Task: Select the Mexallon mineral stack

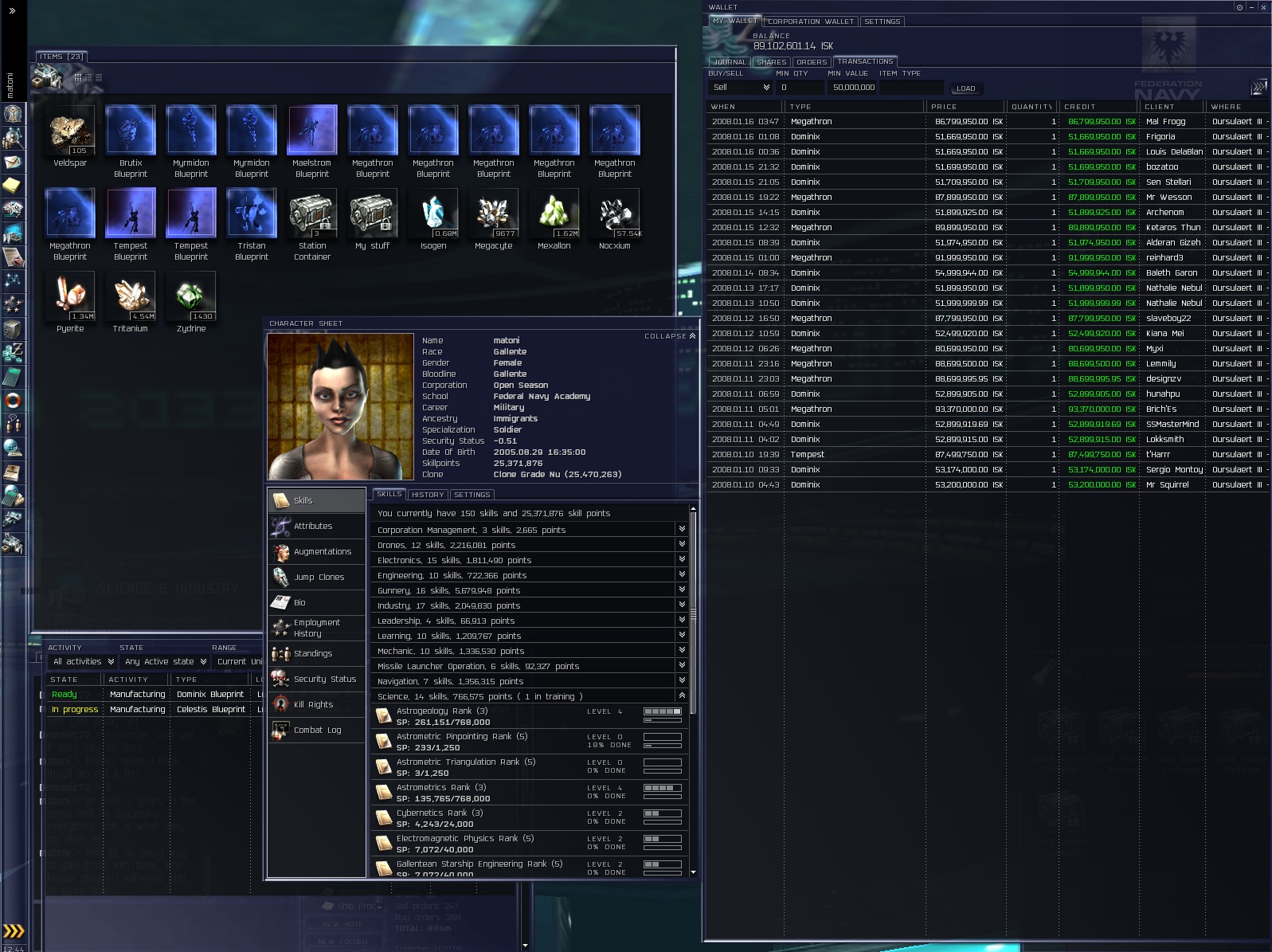Action: coord(554,219)
